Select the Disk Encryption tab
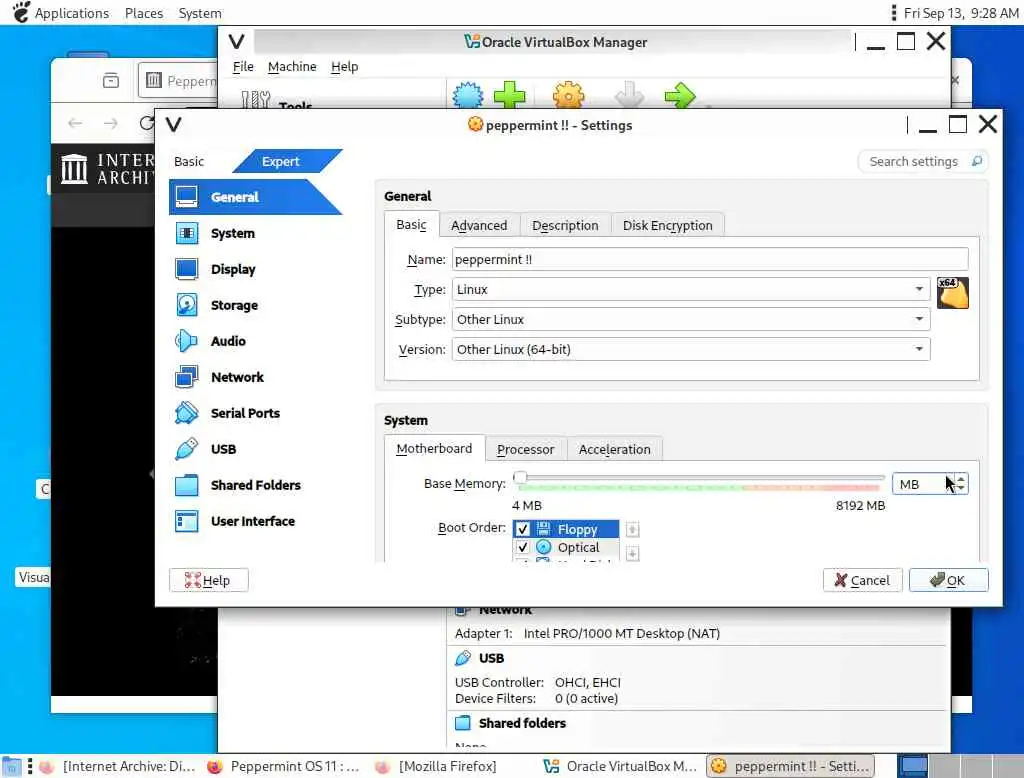The width and height of the screenshot is (1024, 778). 667,225
